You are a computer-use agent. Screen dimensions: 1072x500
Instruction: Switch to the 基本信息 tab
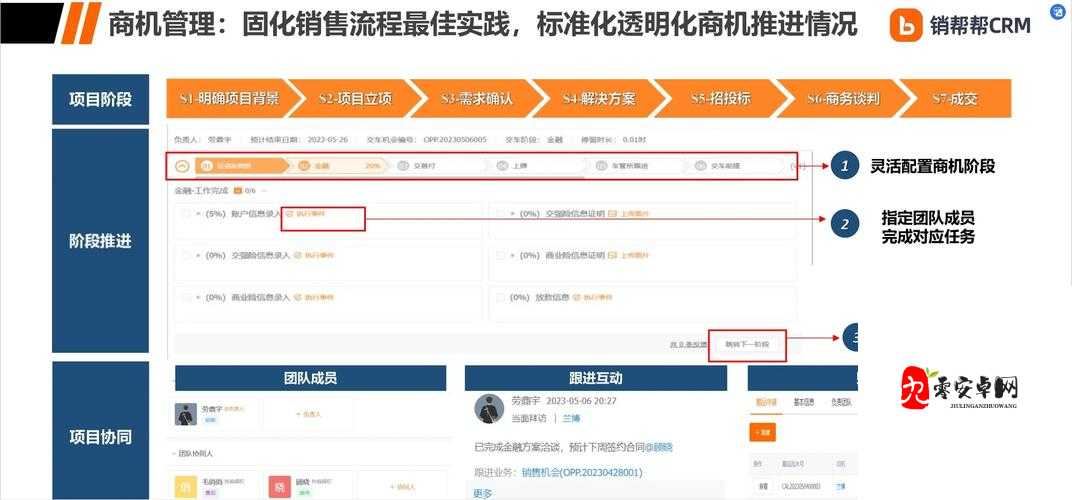(x=804, y=402)
